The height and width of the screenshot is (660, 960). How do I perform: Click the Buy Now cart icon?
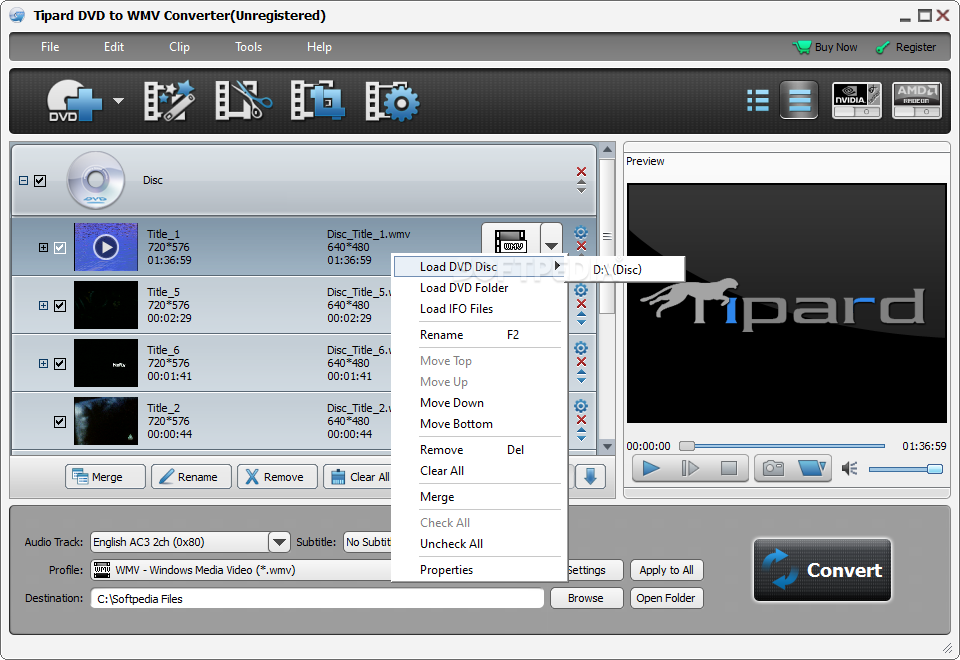click(x=801, y=47)
